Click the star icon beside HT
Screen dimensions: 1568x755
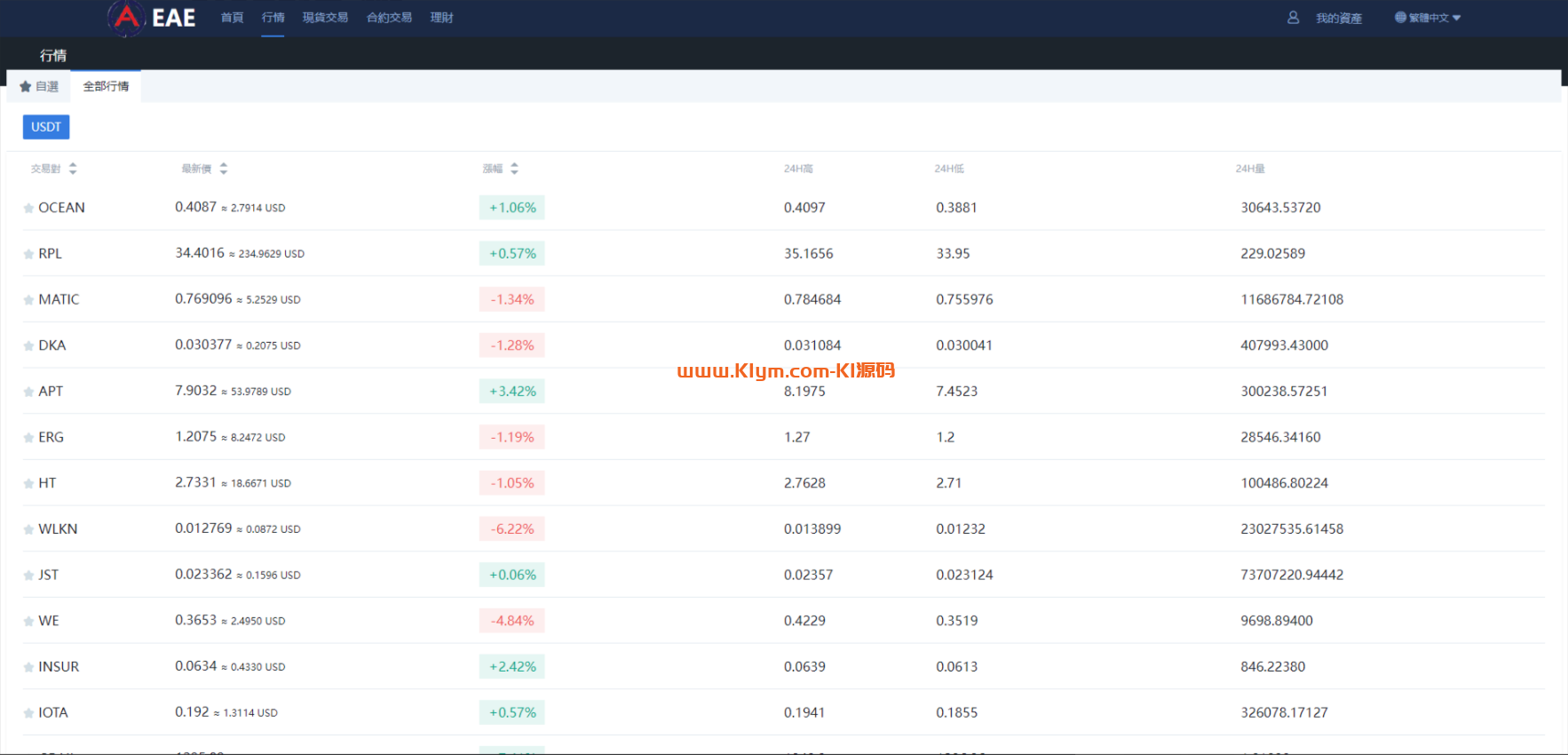click(28, 484)
